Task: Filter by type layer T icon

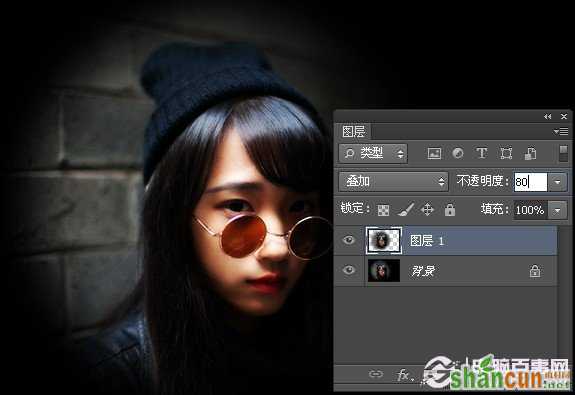Action: [x=481, y=153]
